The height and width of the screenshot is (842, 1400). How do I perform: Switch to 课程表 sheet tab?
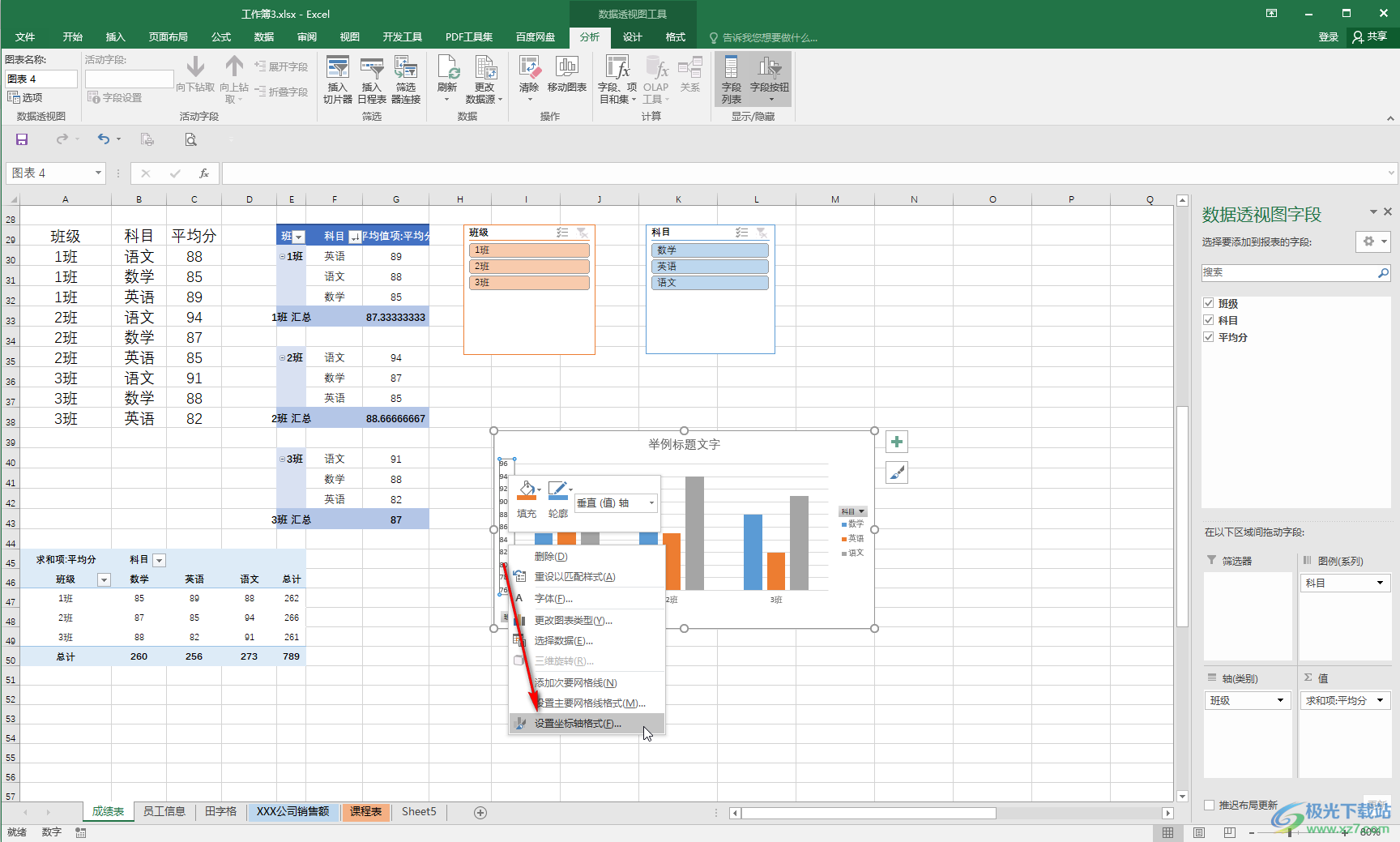click(x=366, y=812)
